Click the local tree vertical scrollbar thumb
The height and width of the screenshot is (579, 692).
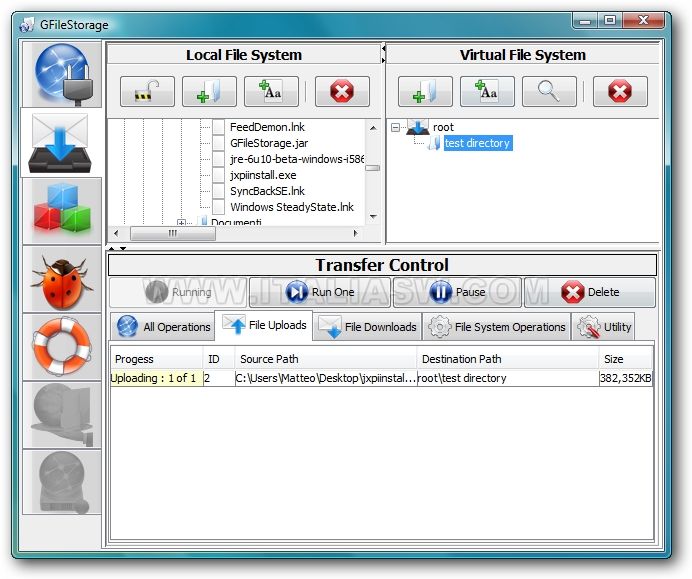pos(373,168)
